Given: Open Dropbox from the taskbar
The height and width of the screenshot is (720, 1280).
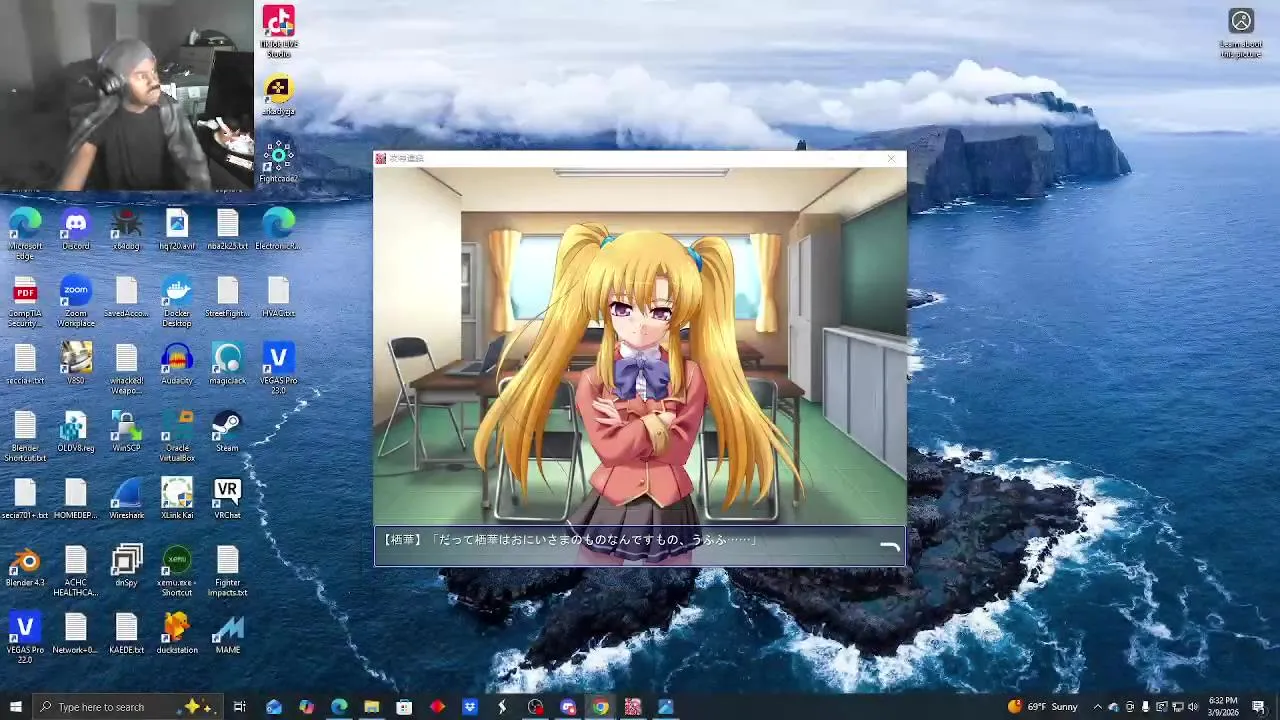Looking at the screenshot, I should tap(470, 707).
